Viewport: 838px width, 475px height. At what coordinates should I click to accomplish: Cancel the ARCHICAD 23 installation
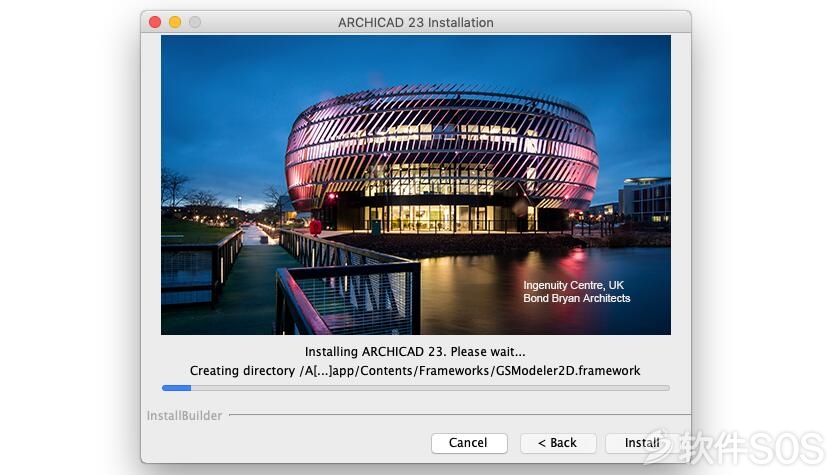tap(469, 443)
